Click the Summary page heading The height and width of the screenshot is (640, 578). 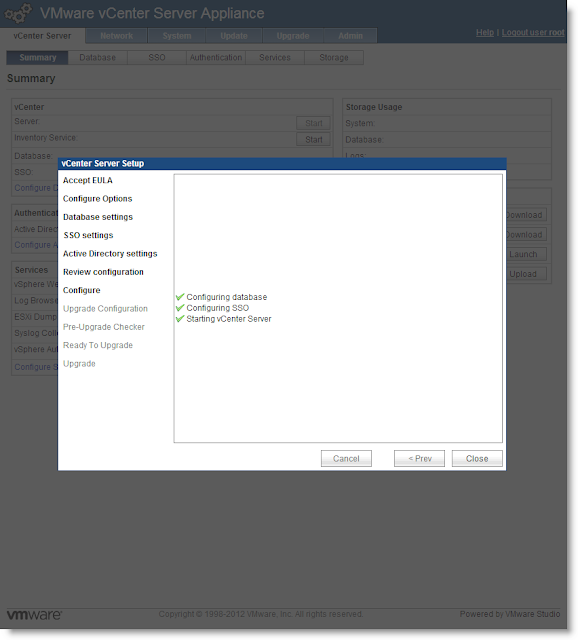click(x=31, y=78)
